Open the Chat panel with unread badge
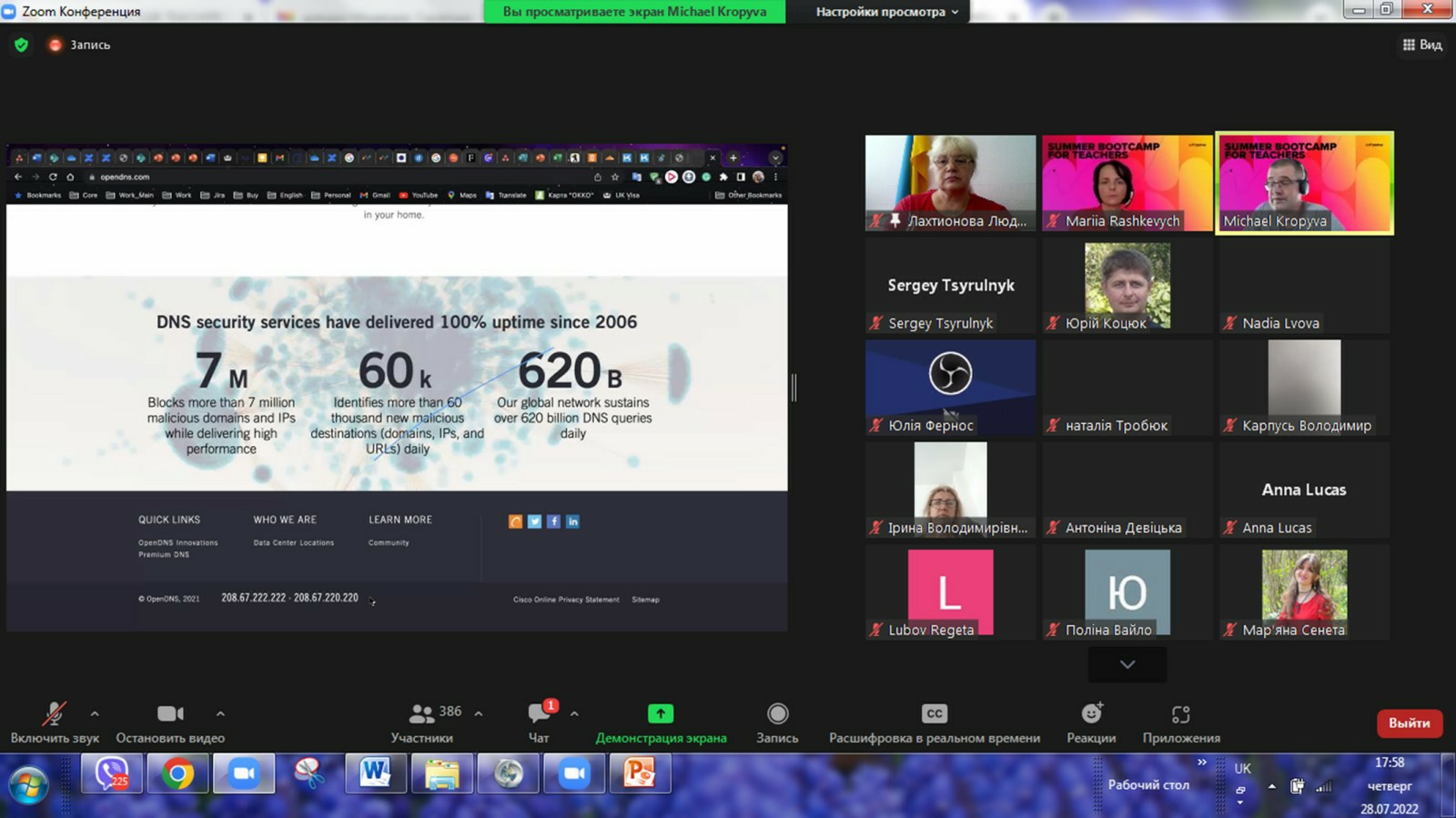1456x818 pixels. click(539, 713)
